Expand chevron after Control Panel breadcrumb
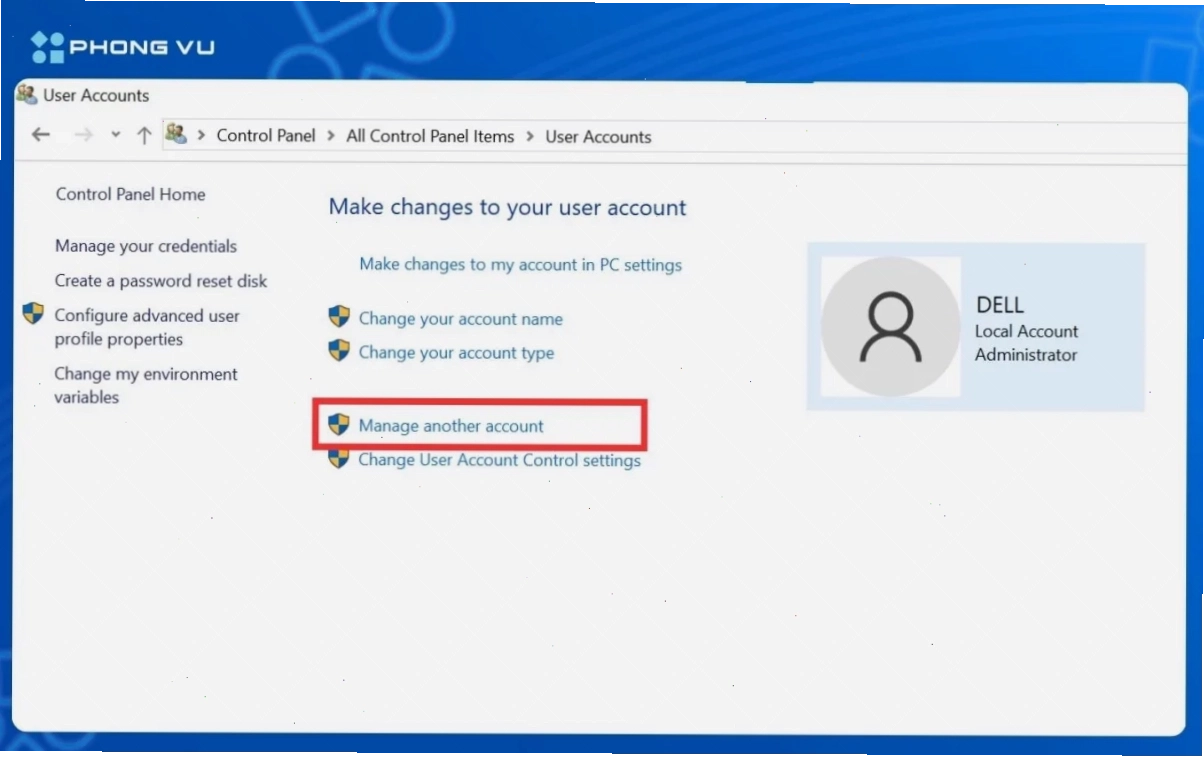This screenshot has width=1204, height=757. [x=331, y=136]
